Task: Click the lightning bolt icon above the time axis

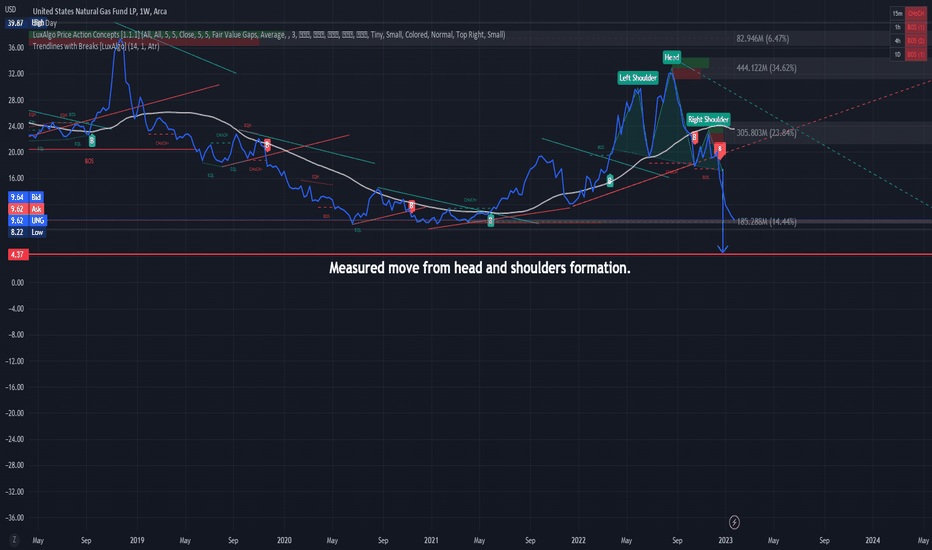Action: [x=734, y=522]
